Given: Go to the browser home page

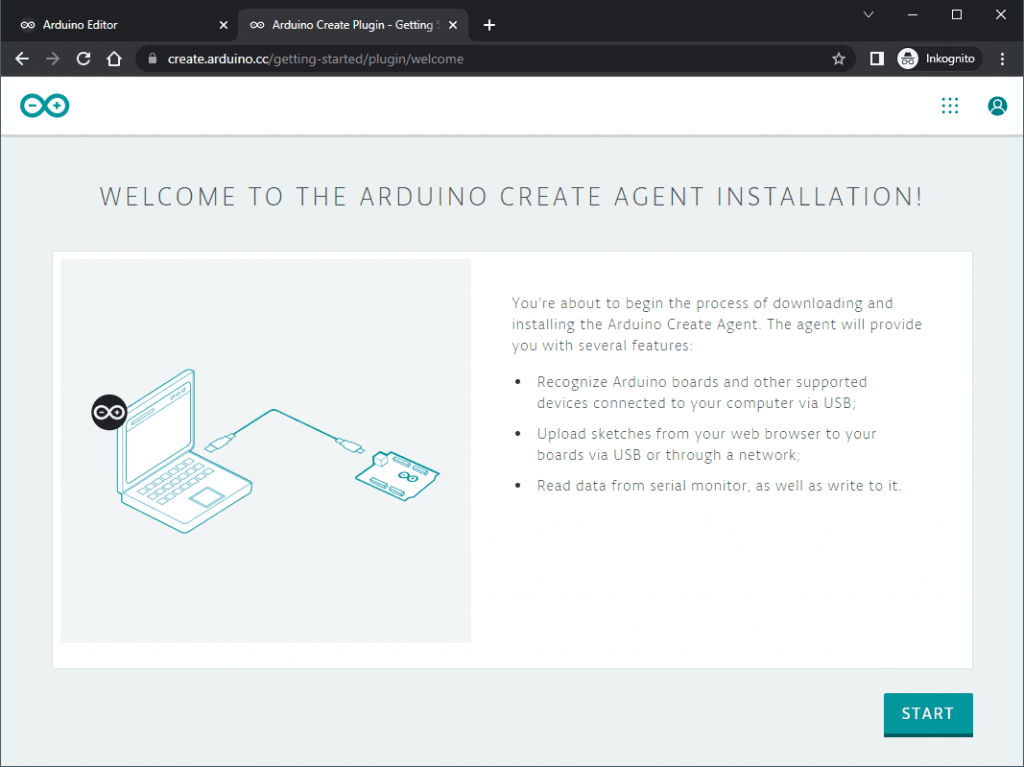Looking at the screenshot, I should point(114,59).
